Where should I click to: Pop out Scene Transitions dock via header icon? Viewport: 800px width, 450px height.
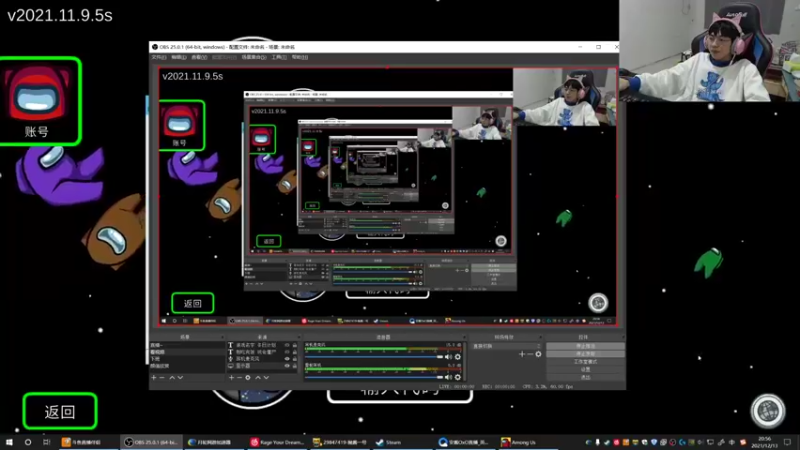pos(541,337)
